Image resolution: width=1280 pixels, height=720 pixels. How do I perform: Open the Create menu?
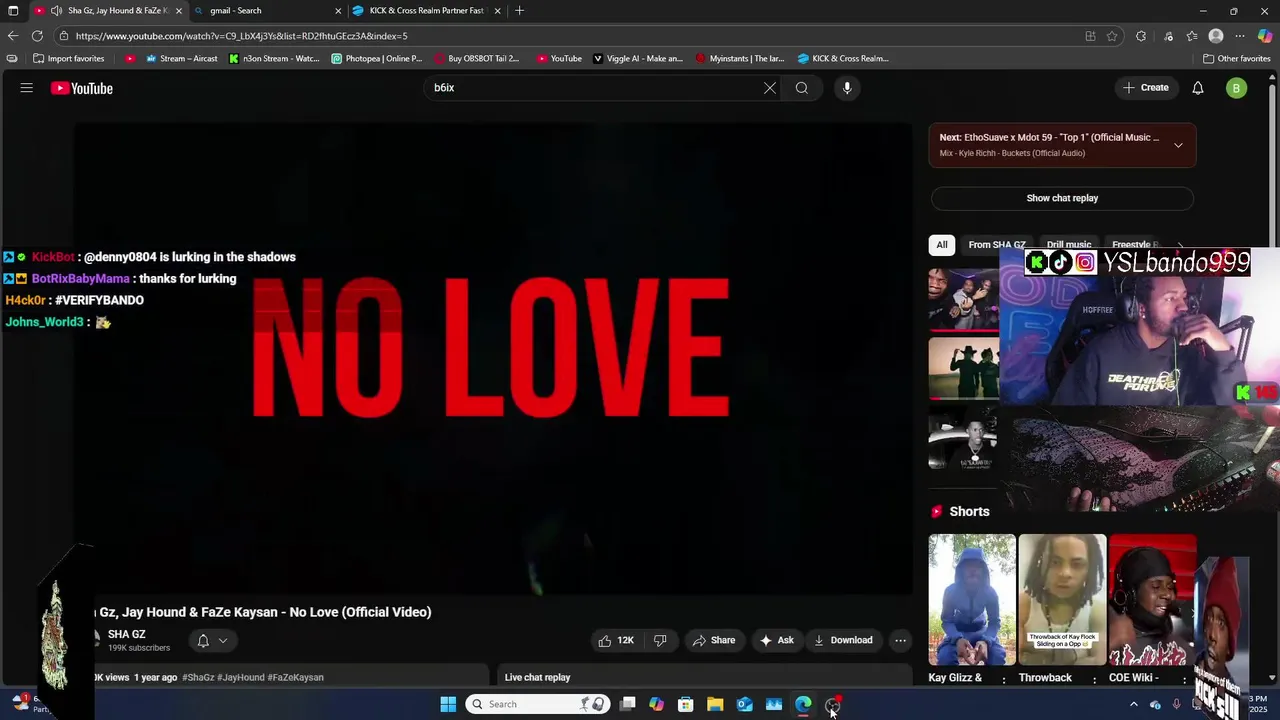(1145, 88)
